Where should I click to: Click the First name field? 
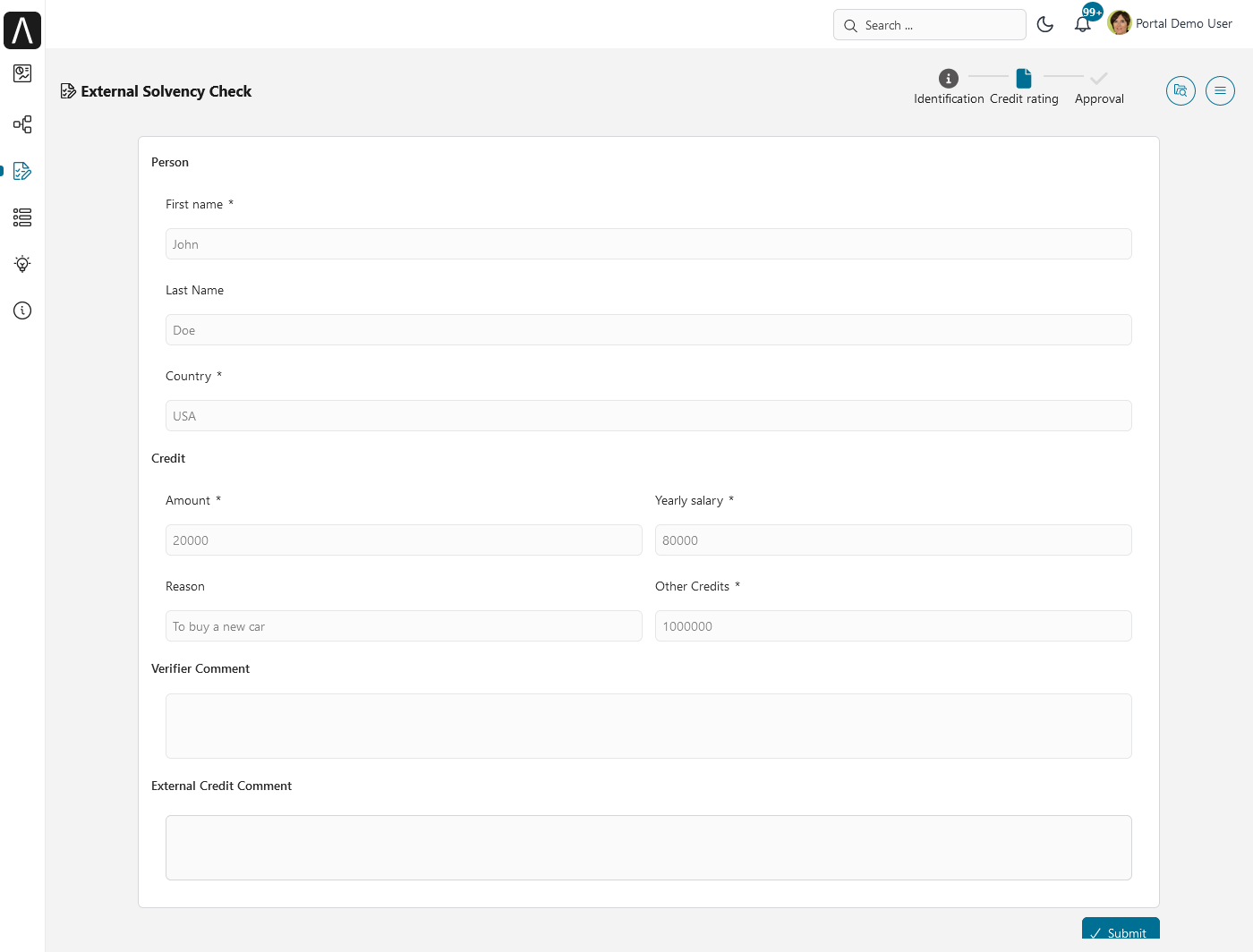point(649,244)
